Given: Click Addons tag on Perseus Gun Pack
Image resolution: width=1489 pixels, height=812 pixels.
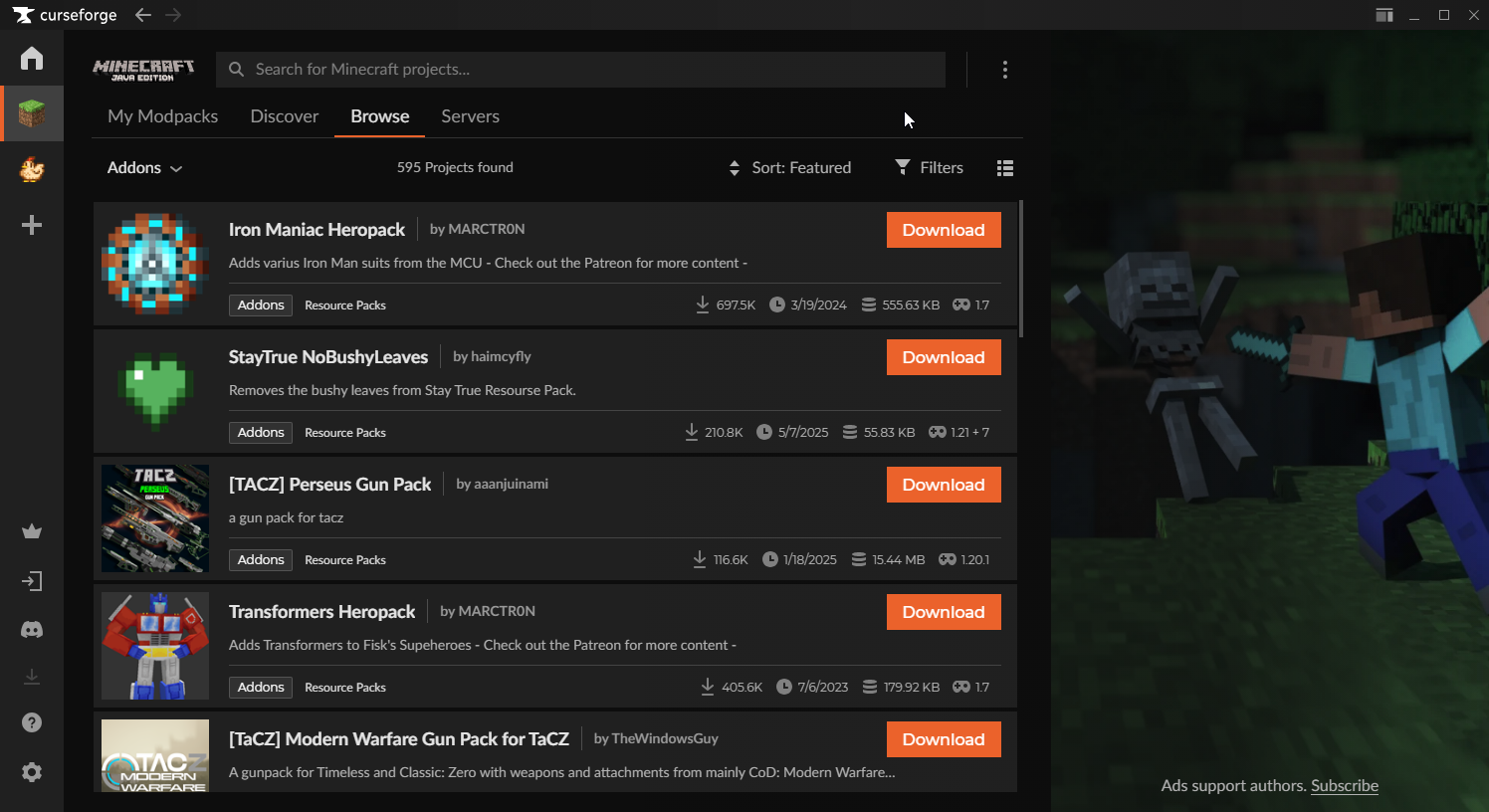Looking at the screenshot, I should tap(261, 560).
